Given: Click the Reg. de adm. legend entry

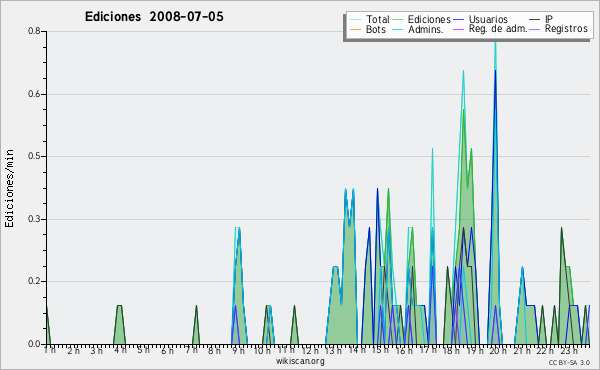Looking at the screenshot, I should (498, 29).
